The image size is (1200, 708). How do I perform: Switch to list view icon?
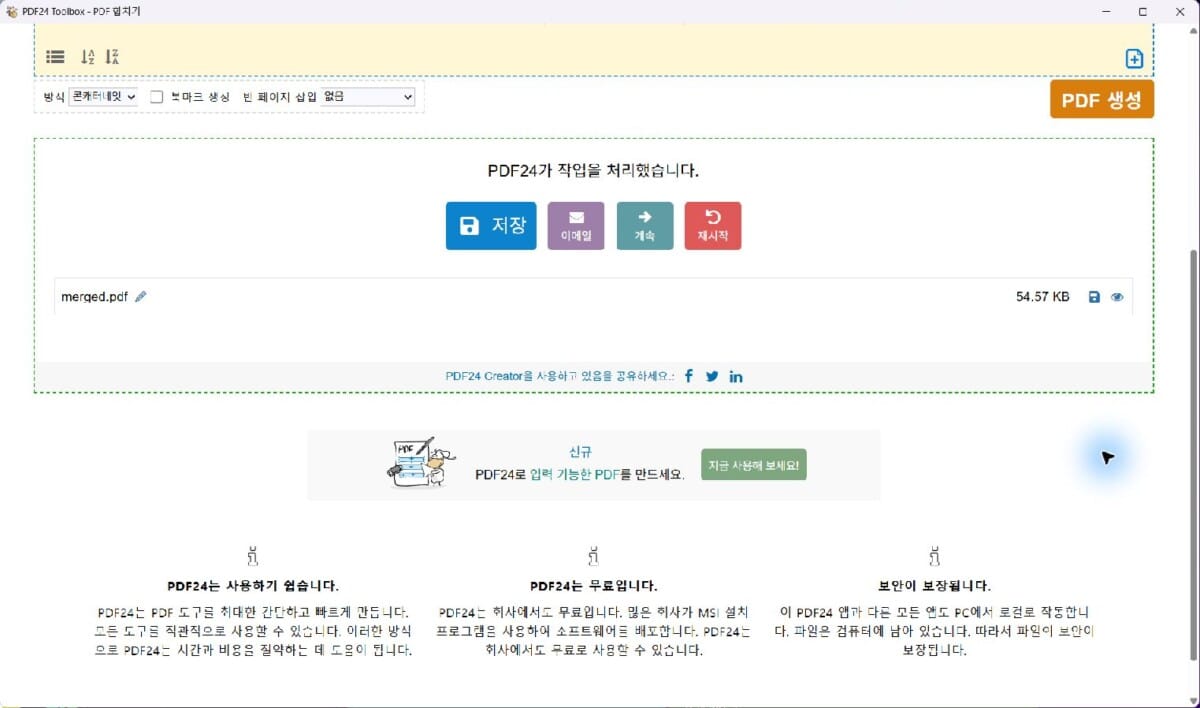click(55, 57)
